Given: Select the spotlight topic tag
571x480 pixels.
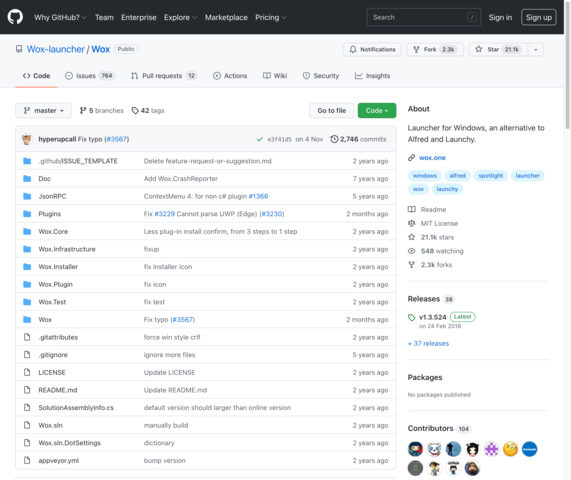Looking at the screenshot, I should (490, 176).
